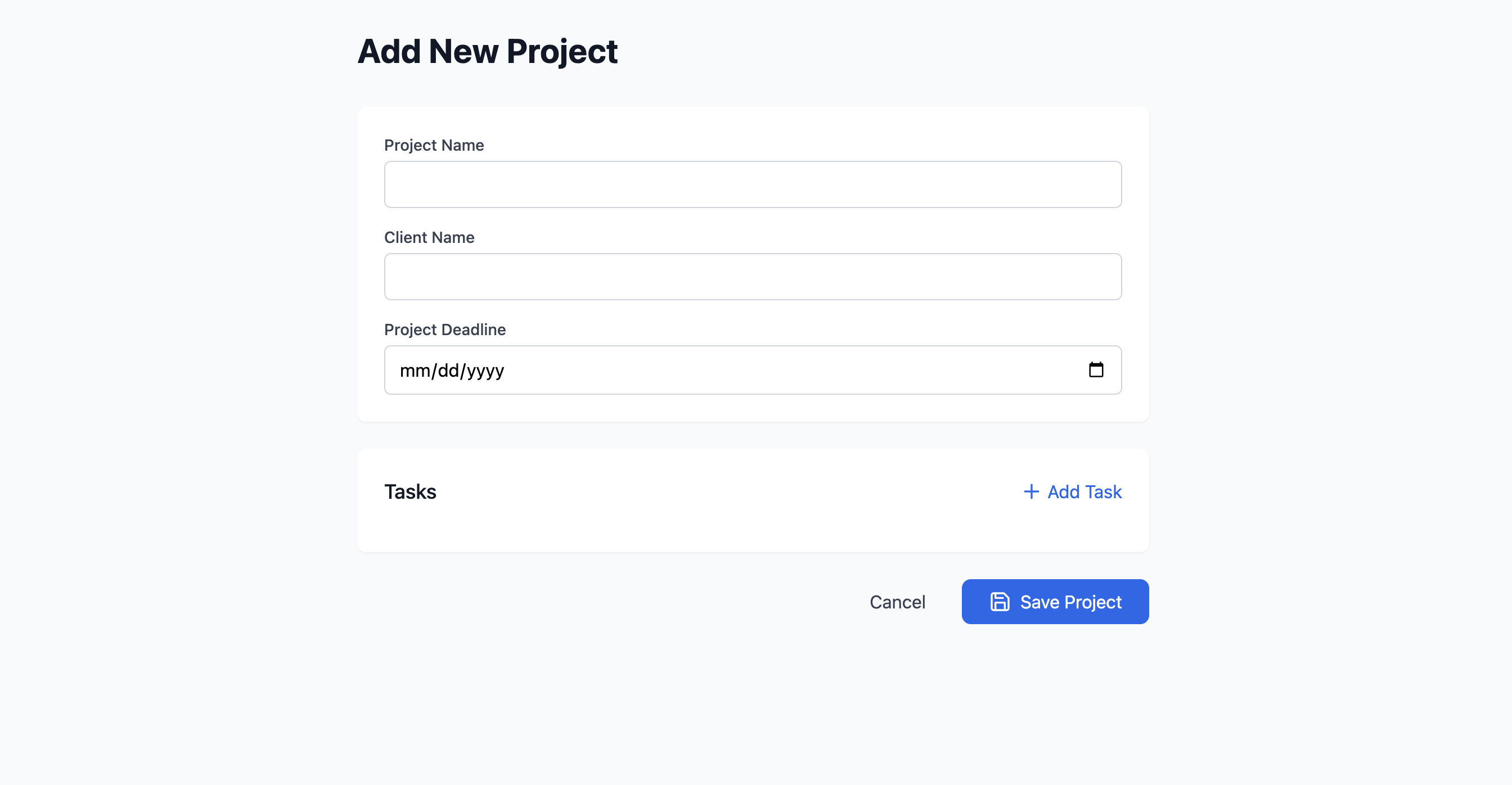
Task: Tap the calendar glyph at deadline input's right edge
Action: (x=1097, y=369)
